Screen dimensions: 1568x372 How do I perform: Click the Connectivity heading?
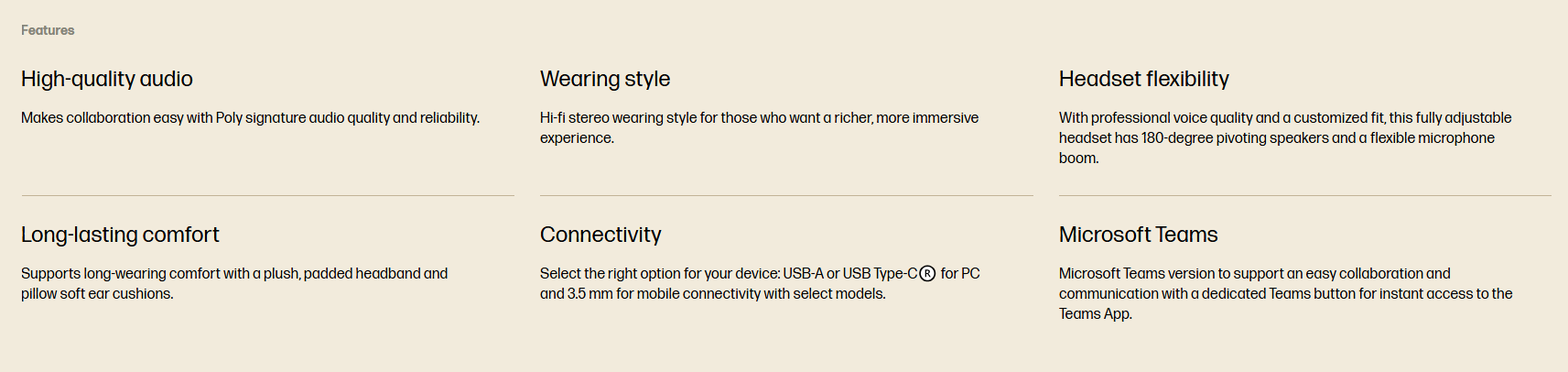tap(600, 235)
